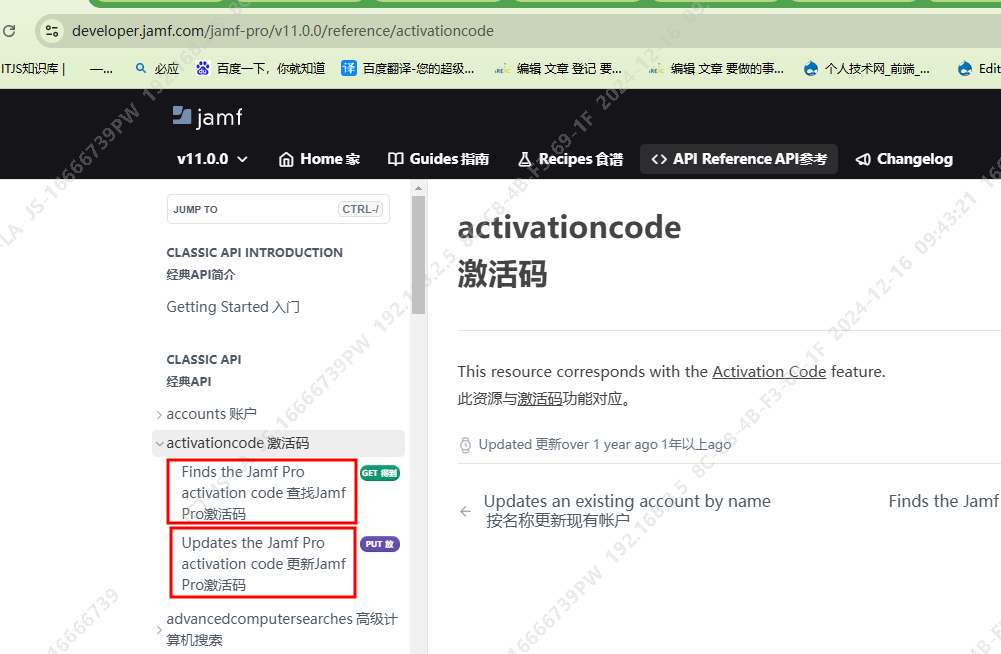Viewport: 1001px width, 654px height.
Task: Open Updates the Jamf Pro activation code
Action: click(263, 563)
